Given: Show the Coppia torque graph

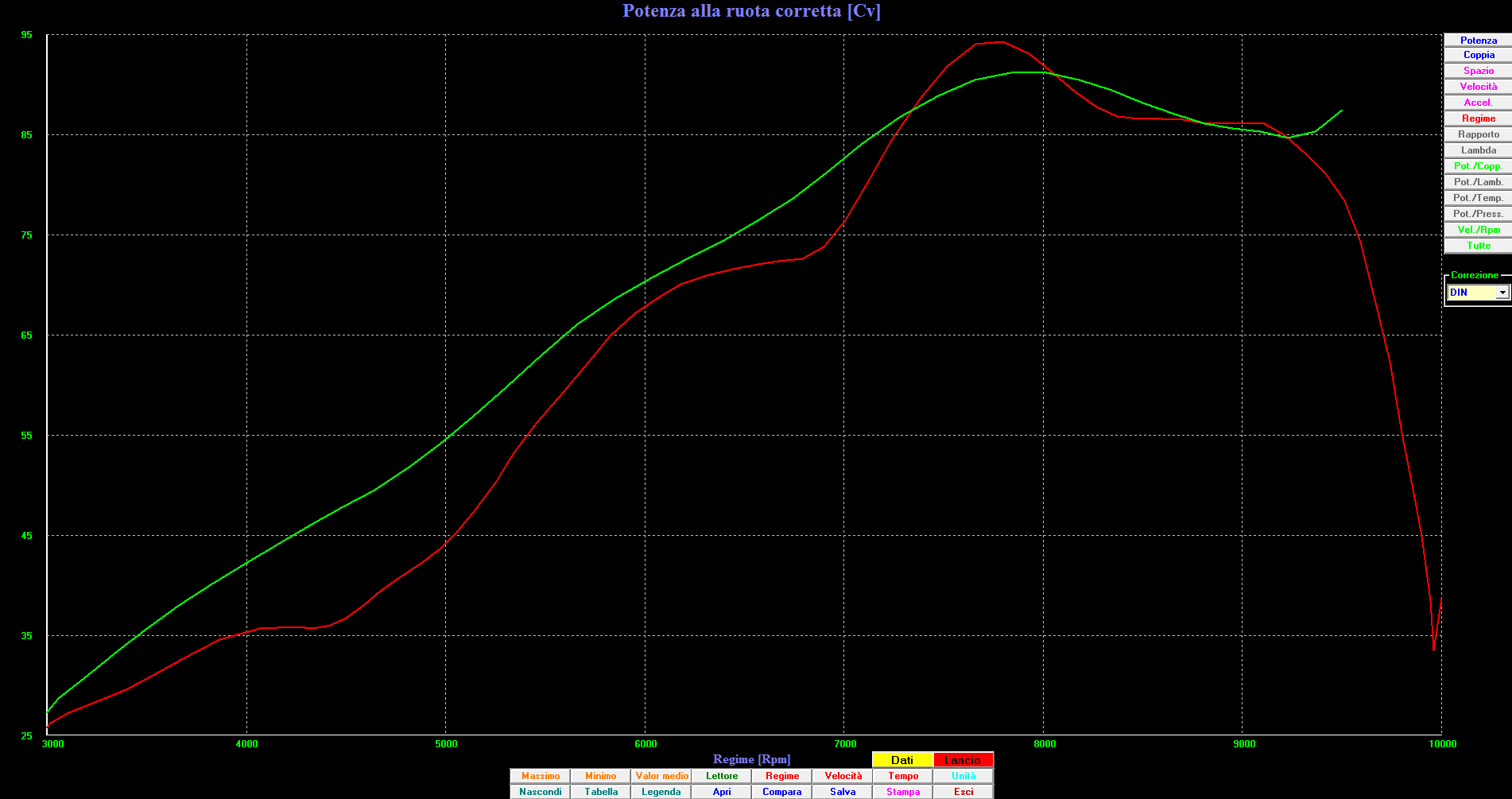Looking at the screenshot, I should (1478, 55).
